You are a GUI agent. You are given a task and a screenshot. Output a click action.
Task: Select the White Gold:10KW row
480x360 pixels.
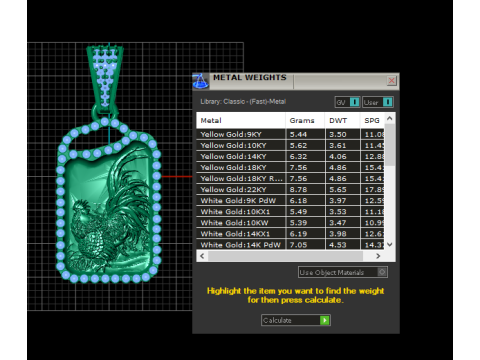click(x=290, y=222)
